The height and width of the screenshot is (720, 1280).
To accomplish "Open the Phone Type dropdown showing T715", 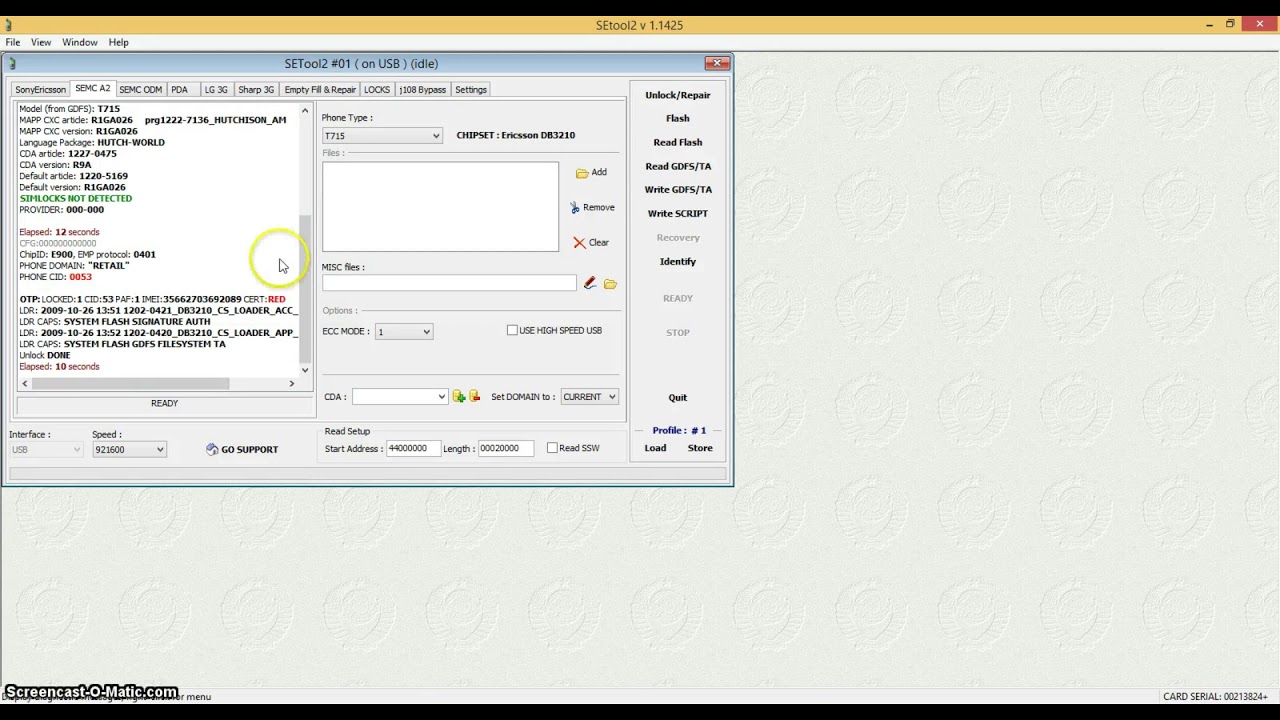I will point(382,136).
